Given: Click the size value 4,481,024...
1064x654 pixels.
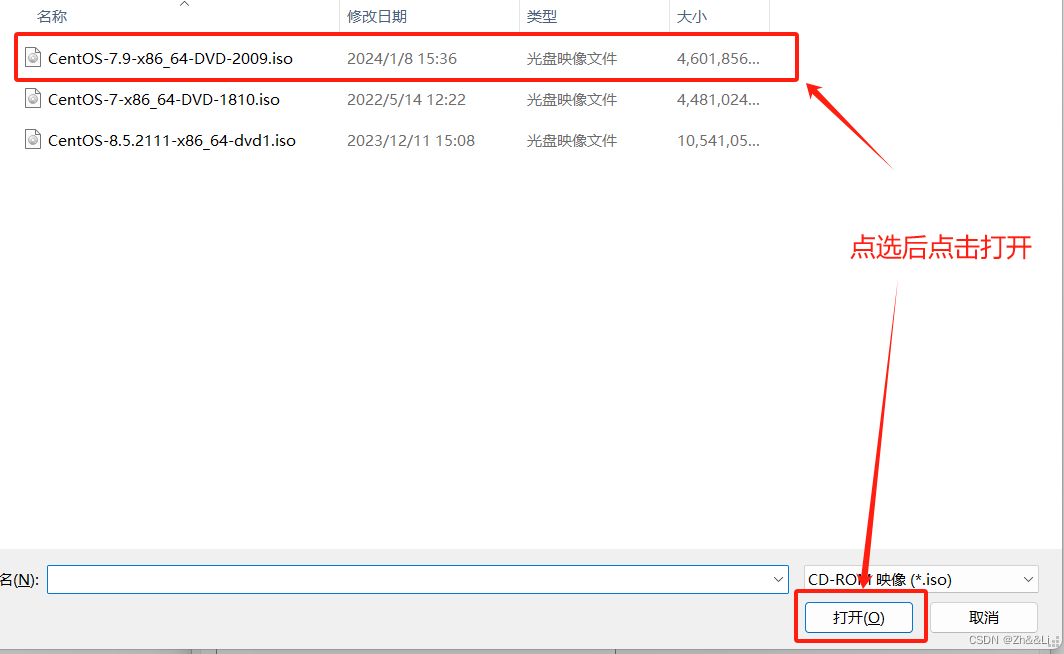Looking at the screenshot, I should click(x=718, y=100).
